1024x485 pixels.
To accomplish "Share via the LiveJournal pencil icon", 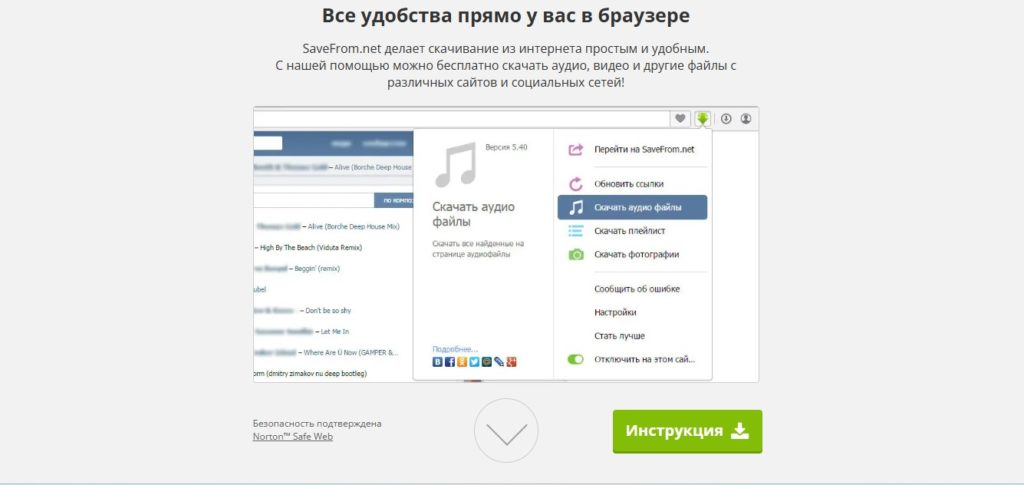I will click(x=499, y=362).
